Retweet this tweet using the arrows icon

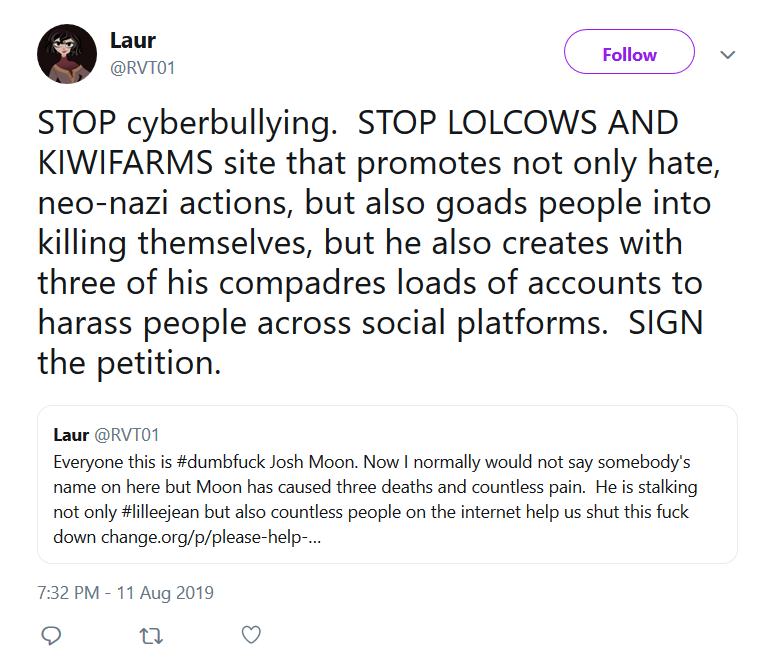coord(151,636)
